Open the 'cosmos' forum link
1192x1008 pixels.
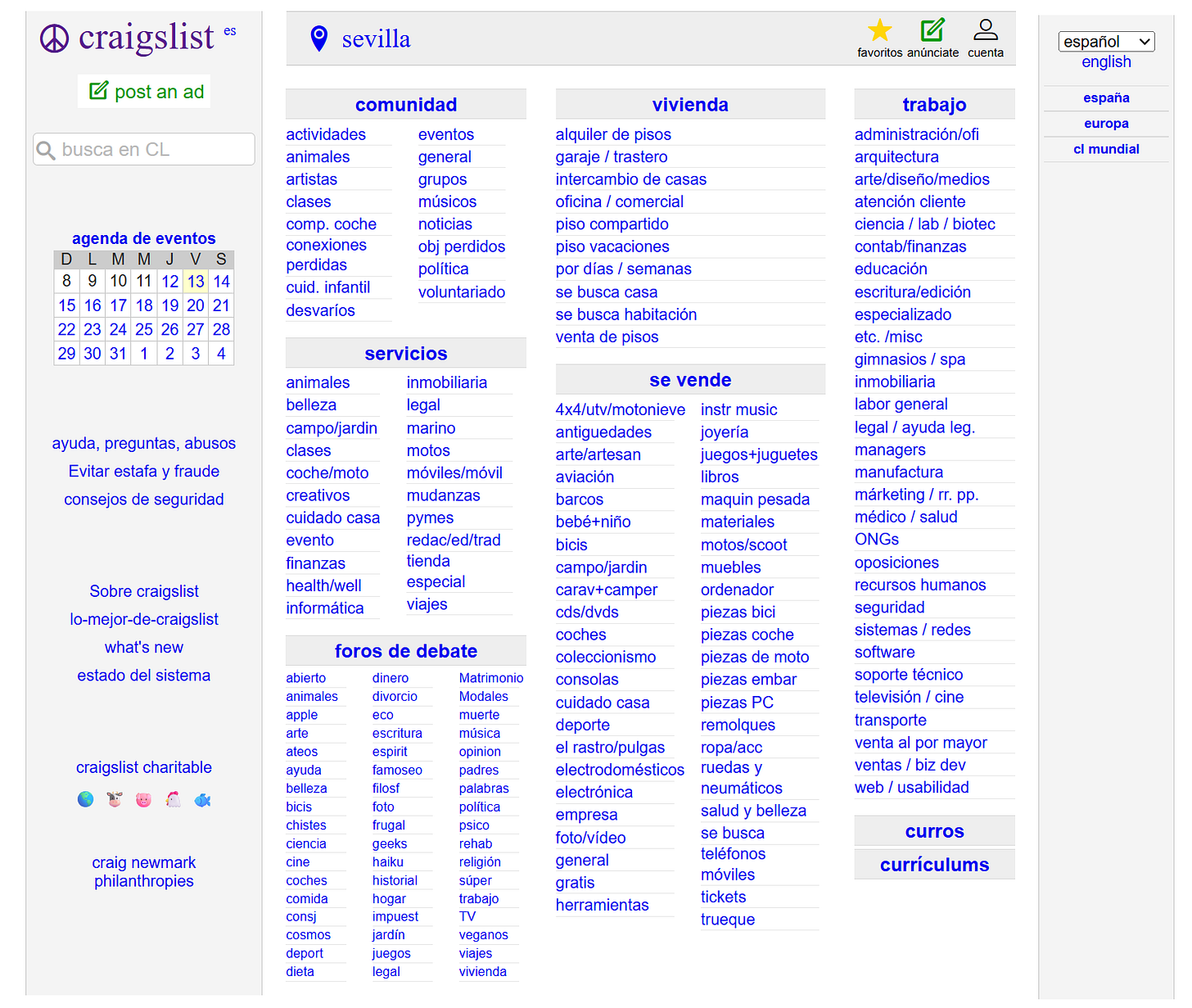pyautogui.click(x=309, y=934)
